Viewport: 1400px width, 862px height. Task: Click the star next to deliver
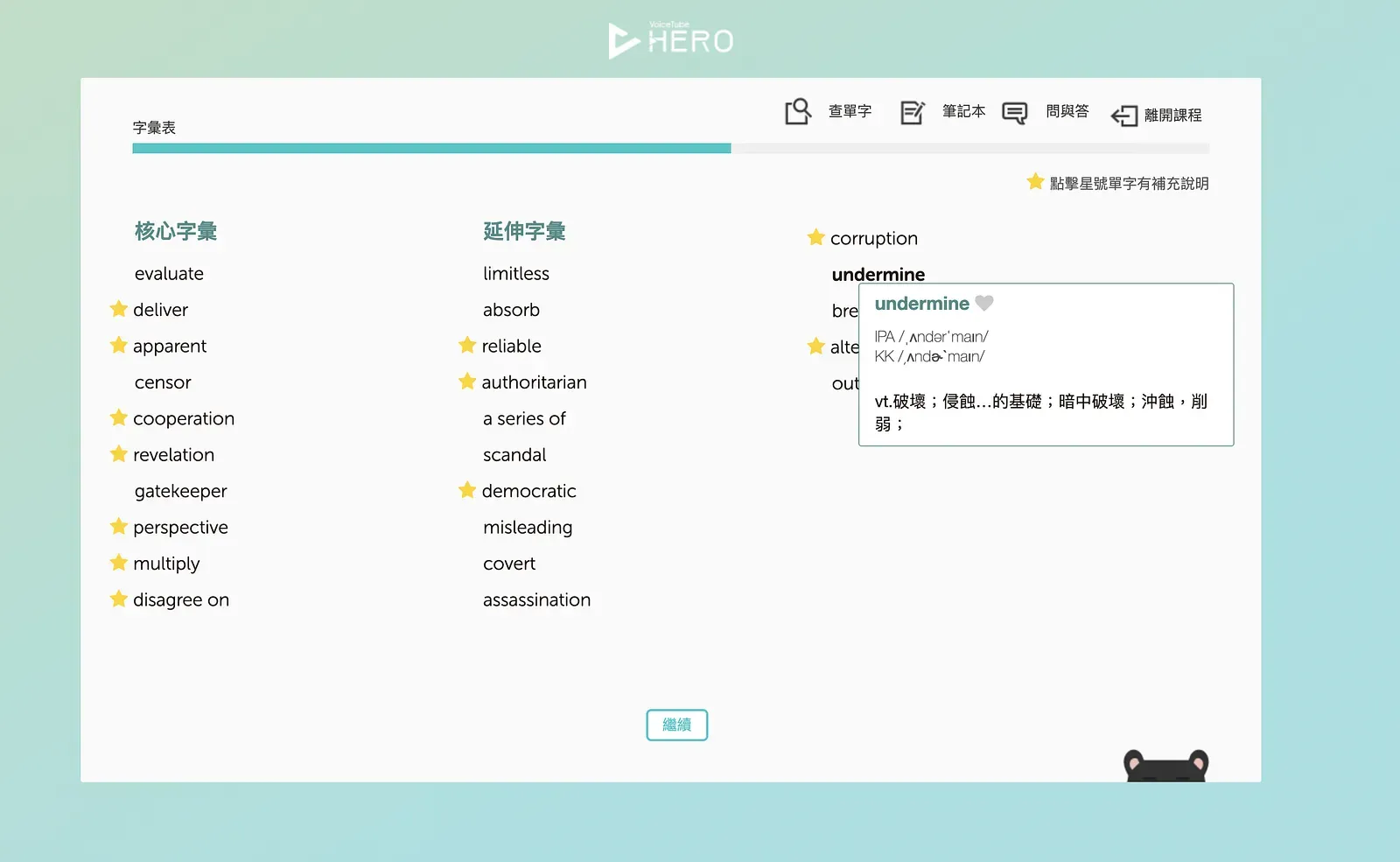[x=119, y=309]
